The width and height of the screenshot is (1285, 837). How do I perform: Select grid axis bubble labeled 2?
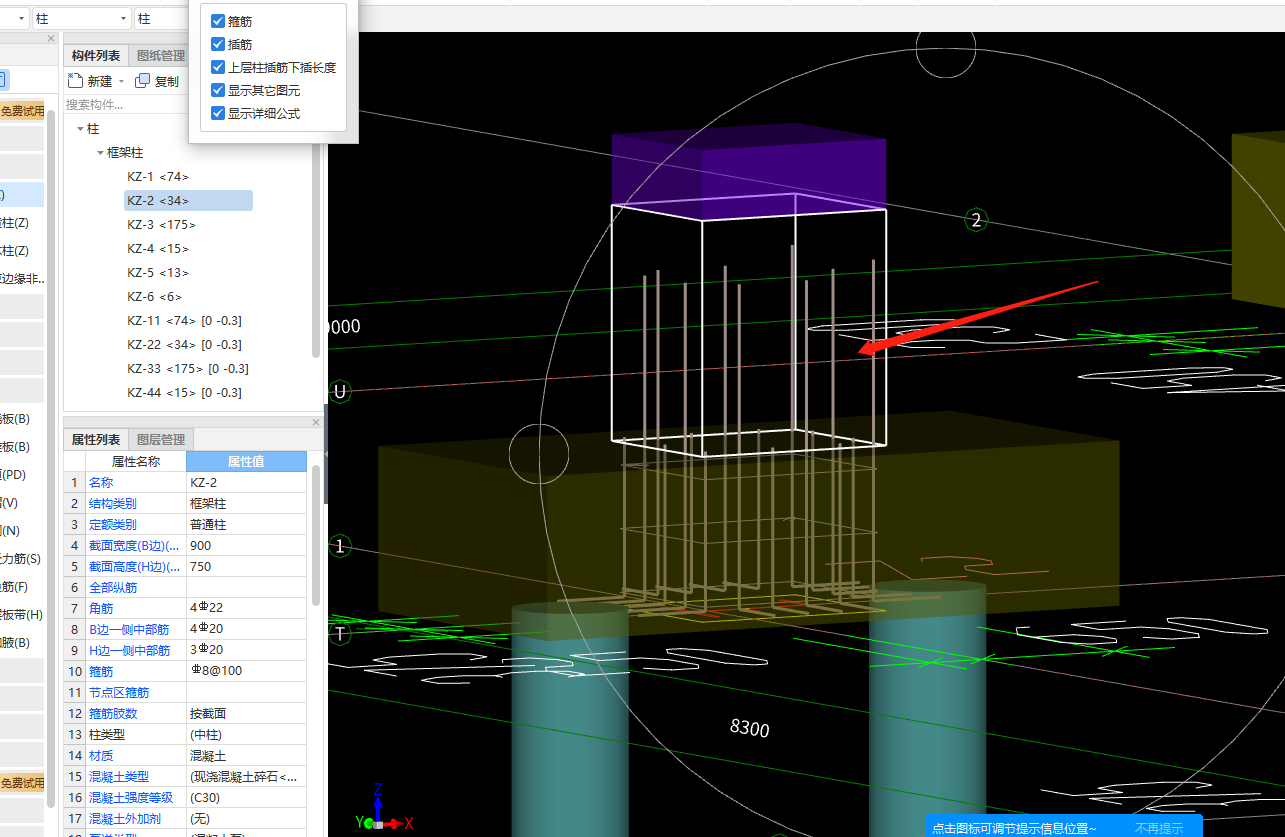[x=976, y=220]
